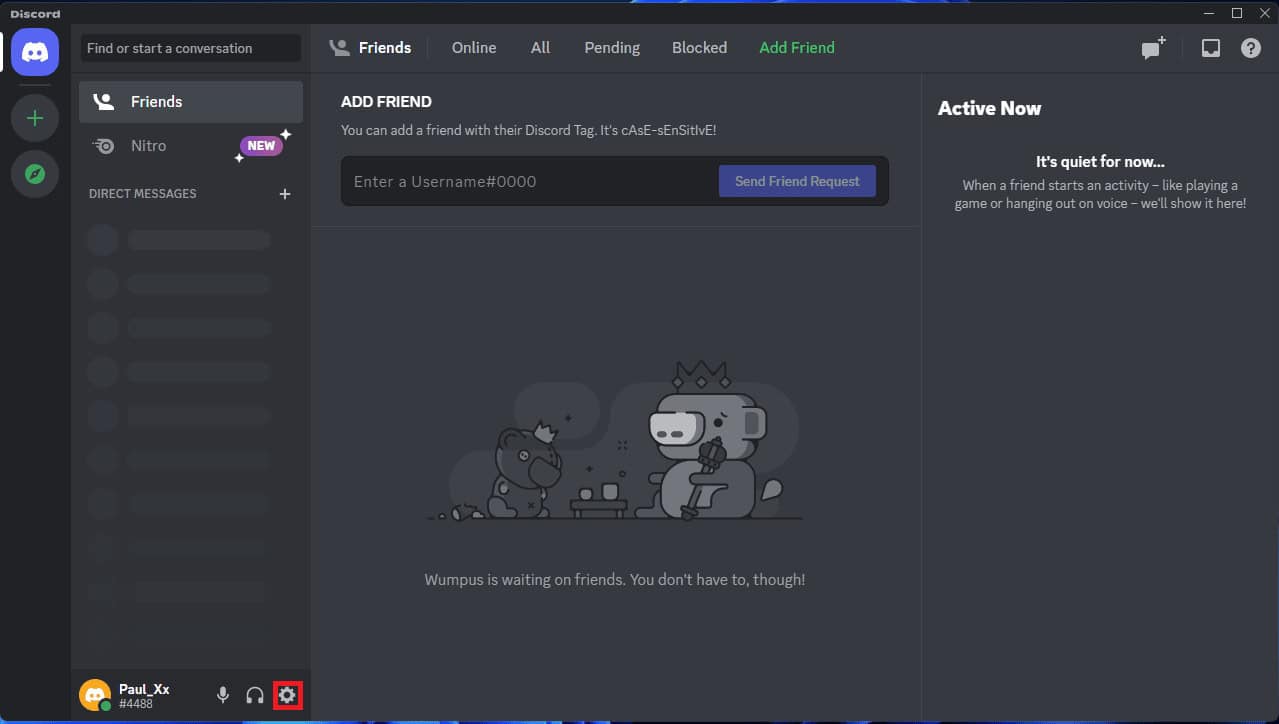Screen dimensions: 1279x724
Task: Open Help question mark icon
Action: pos(1251,48)
